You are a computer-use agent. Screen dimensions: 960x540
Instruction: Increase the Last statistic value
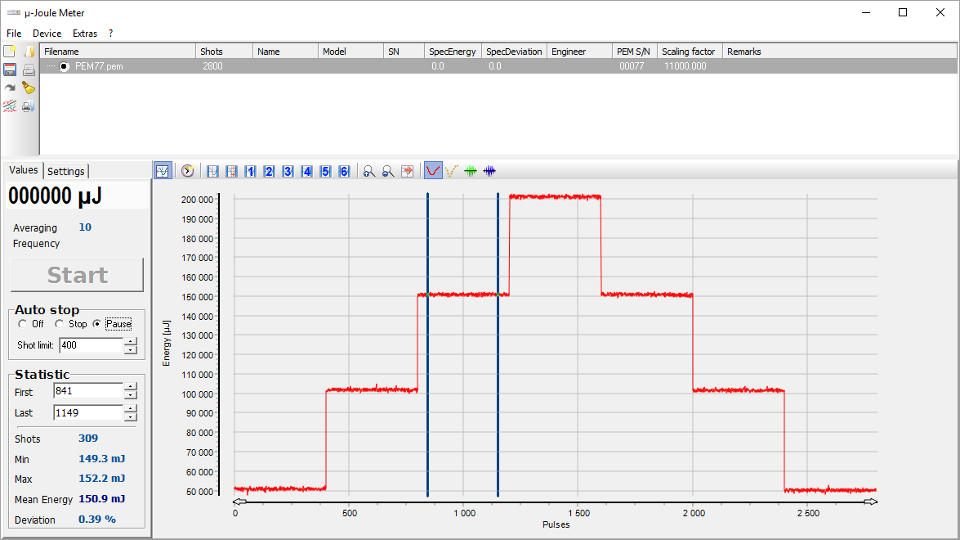[x=130, y=408]
